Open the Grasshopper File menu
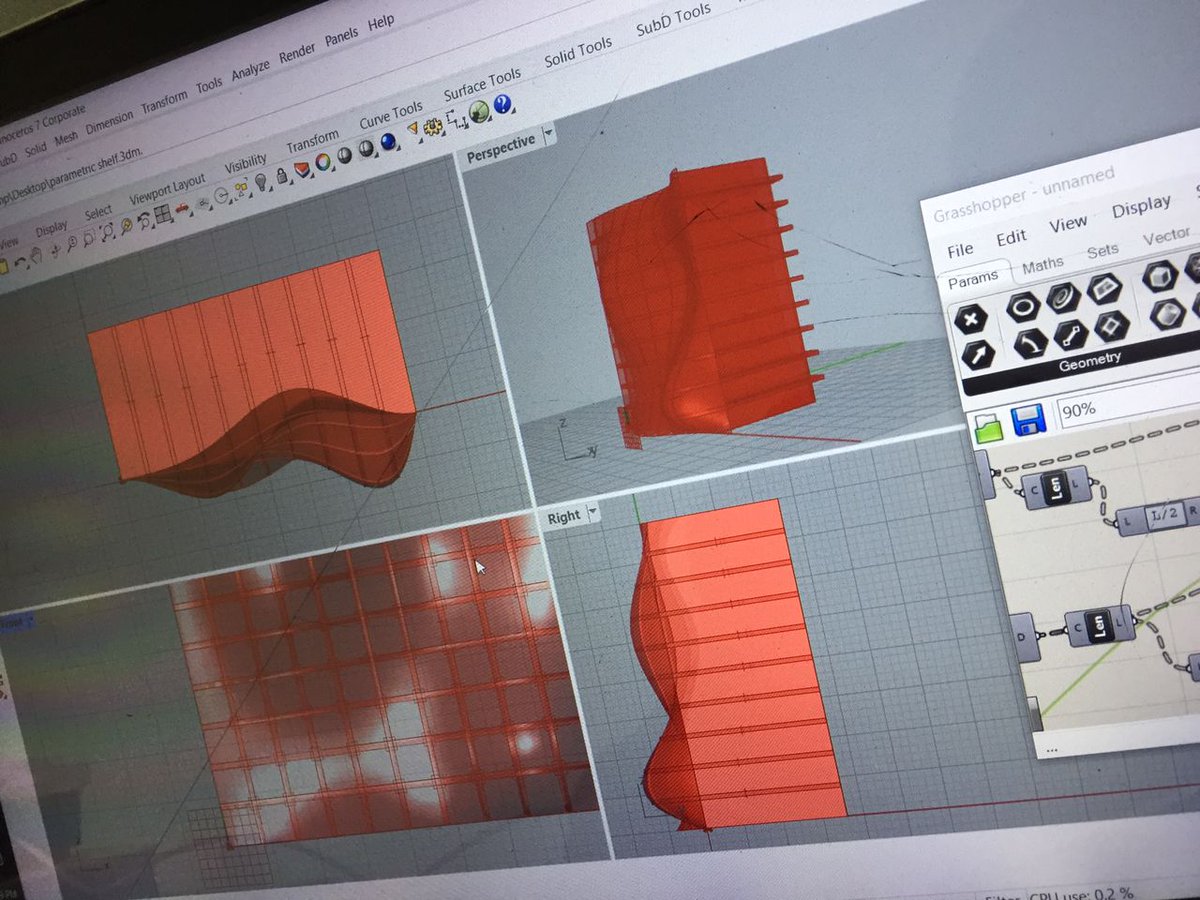This screenshot has width=1200, height=900. (960, 249)
